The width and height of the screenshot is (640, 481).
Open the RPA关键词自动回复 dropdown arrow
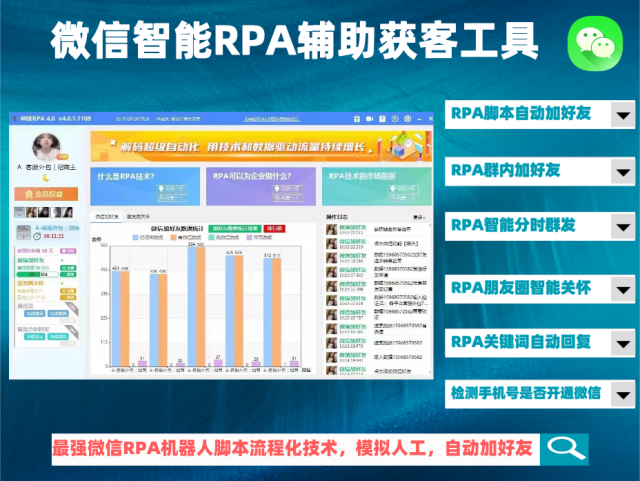pyautogui.click(x=622, y=343)
